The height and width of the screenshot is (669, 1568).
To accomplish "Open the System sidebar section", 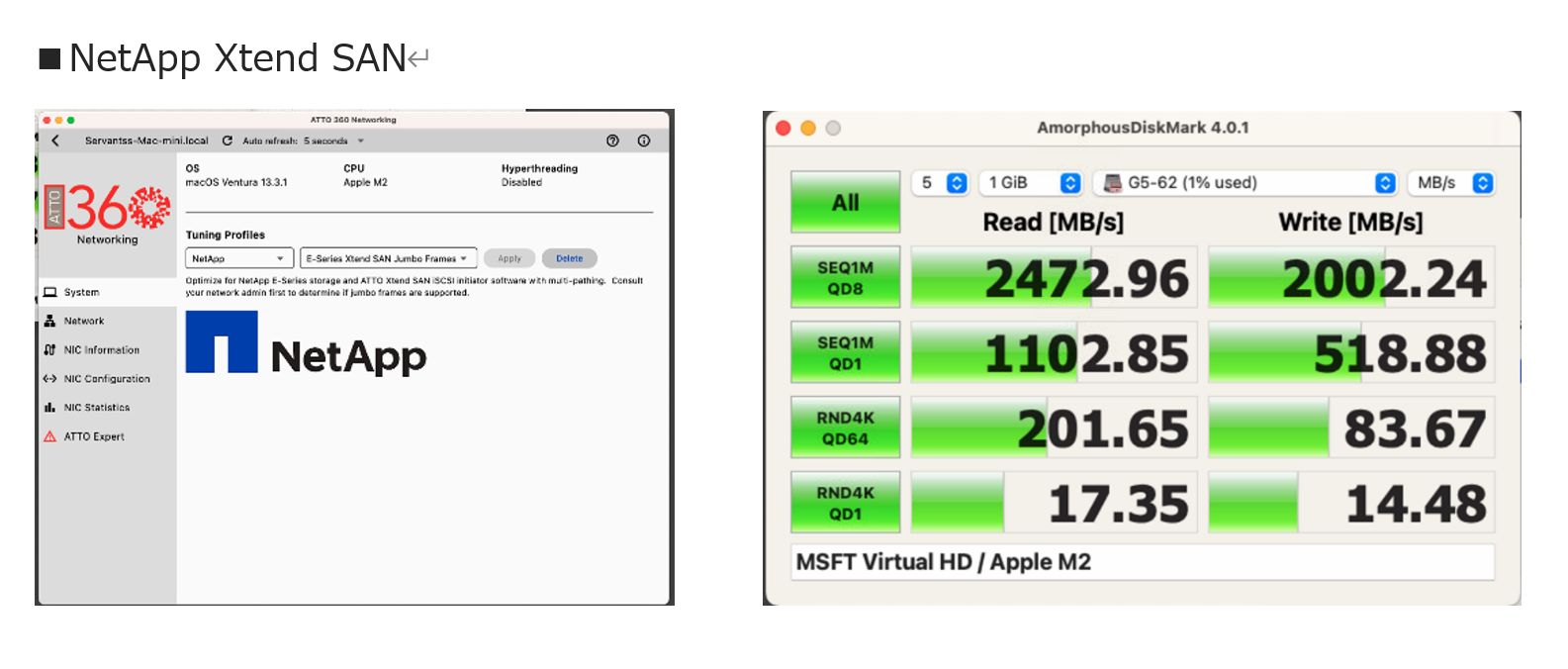I will point(107,292).
